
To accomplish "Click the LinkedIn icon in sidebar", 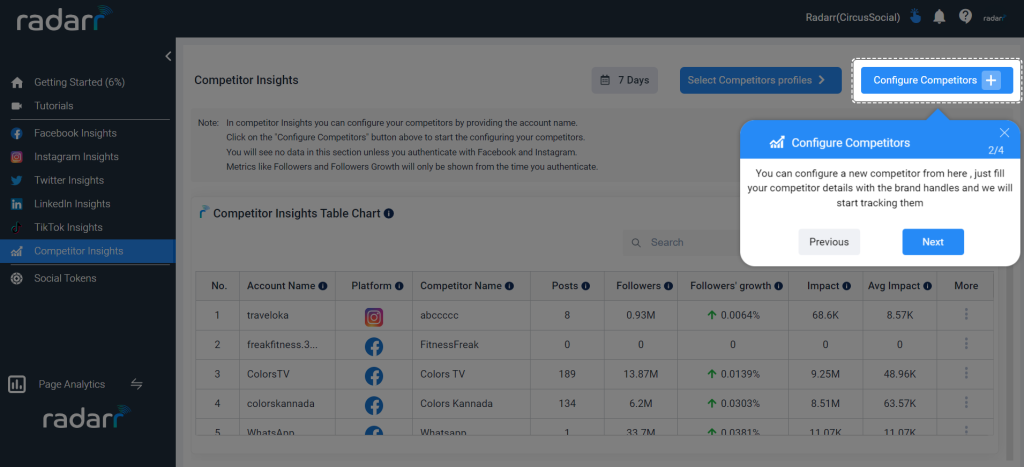I will pos(17,204).
